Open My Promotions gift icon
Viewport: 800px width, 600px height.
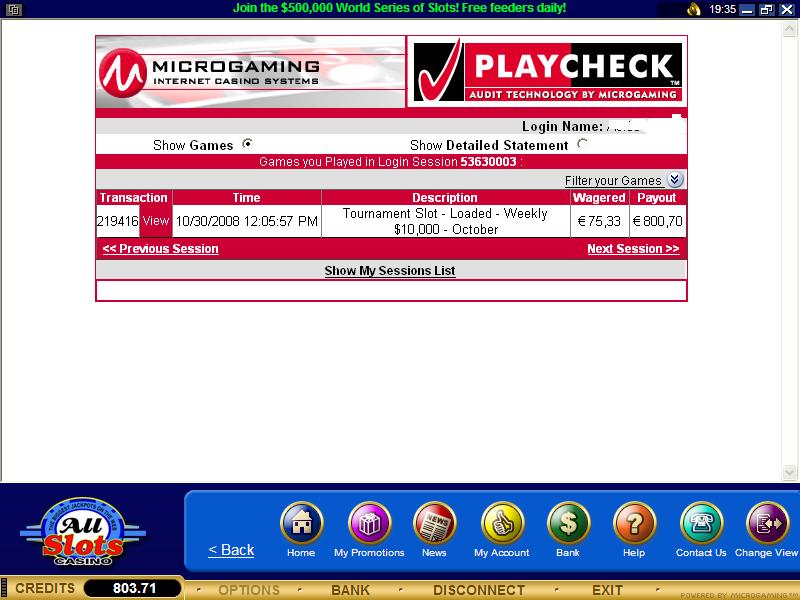coord(369,523)
